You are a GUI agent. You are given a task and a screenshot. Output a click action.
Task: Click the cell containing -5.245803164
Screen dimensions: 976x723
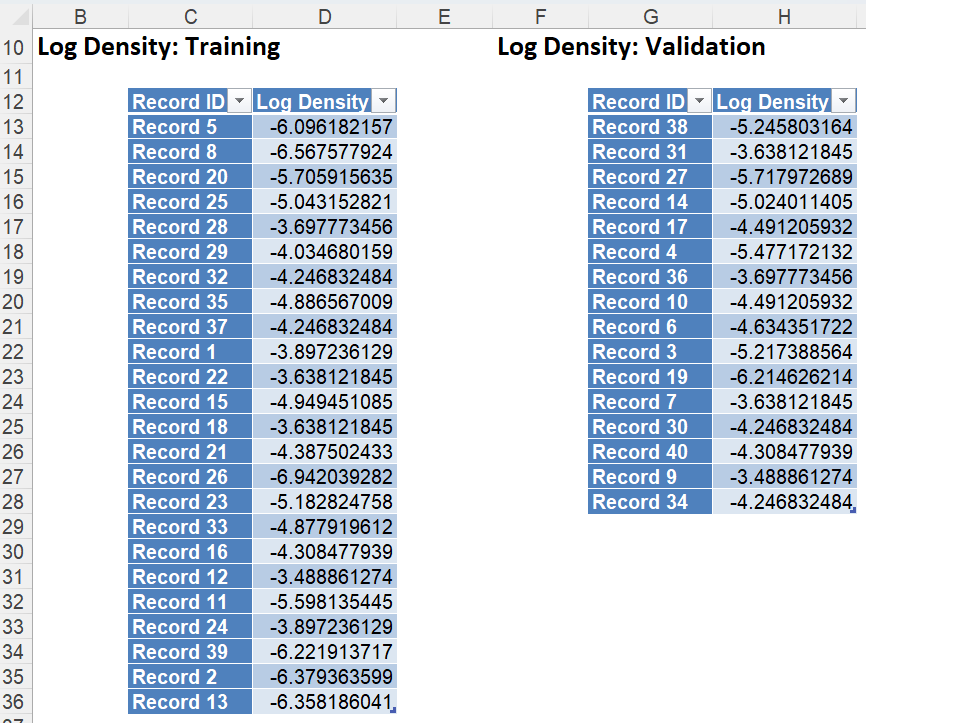coord(785,127)
